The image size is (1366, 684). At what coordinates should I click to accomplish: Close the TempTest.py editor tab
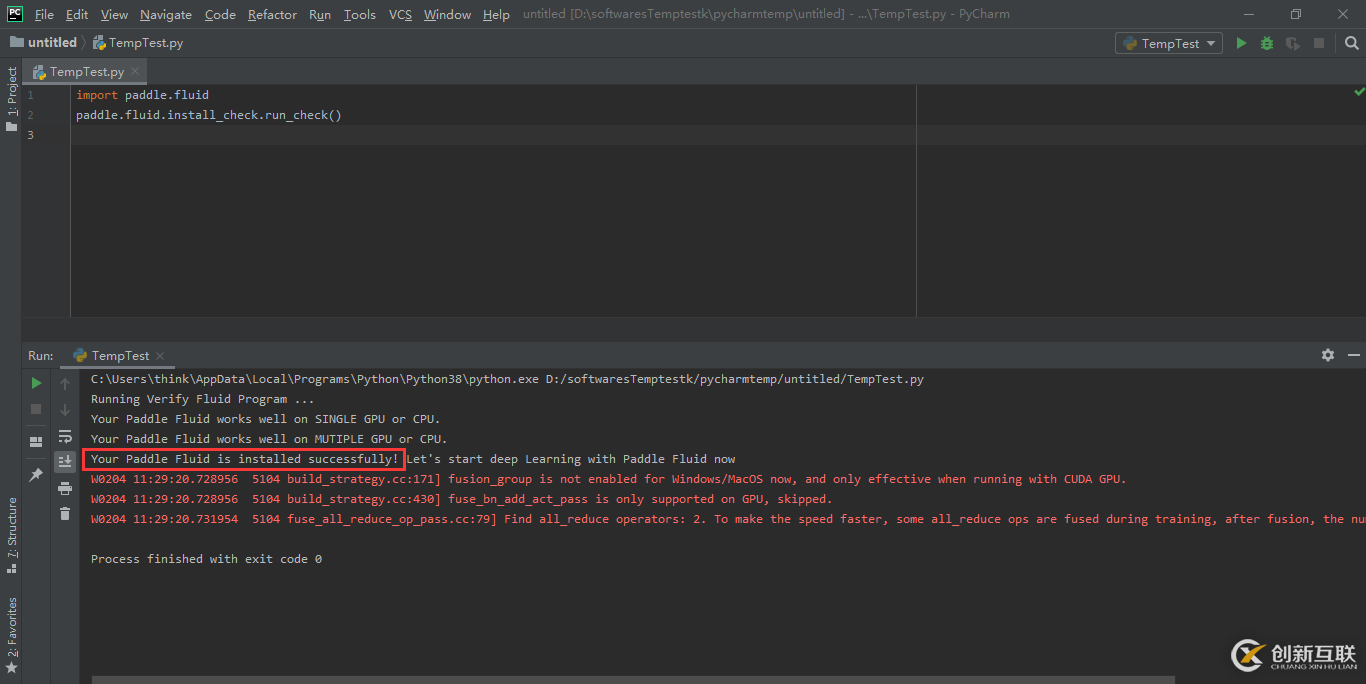135,72
